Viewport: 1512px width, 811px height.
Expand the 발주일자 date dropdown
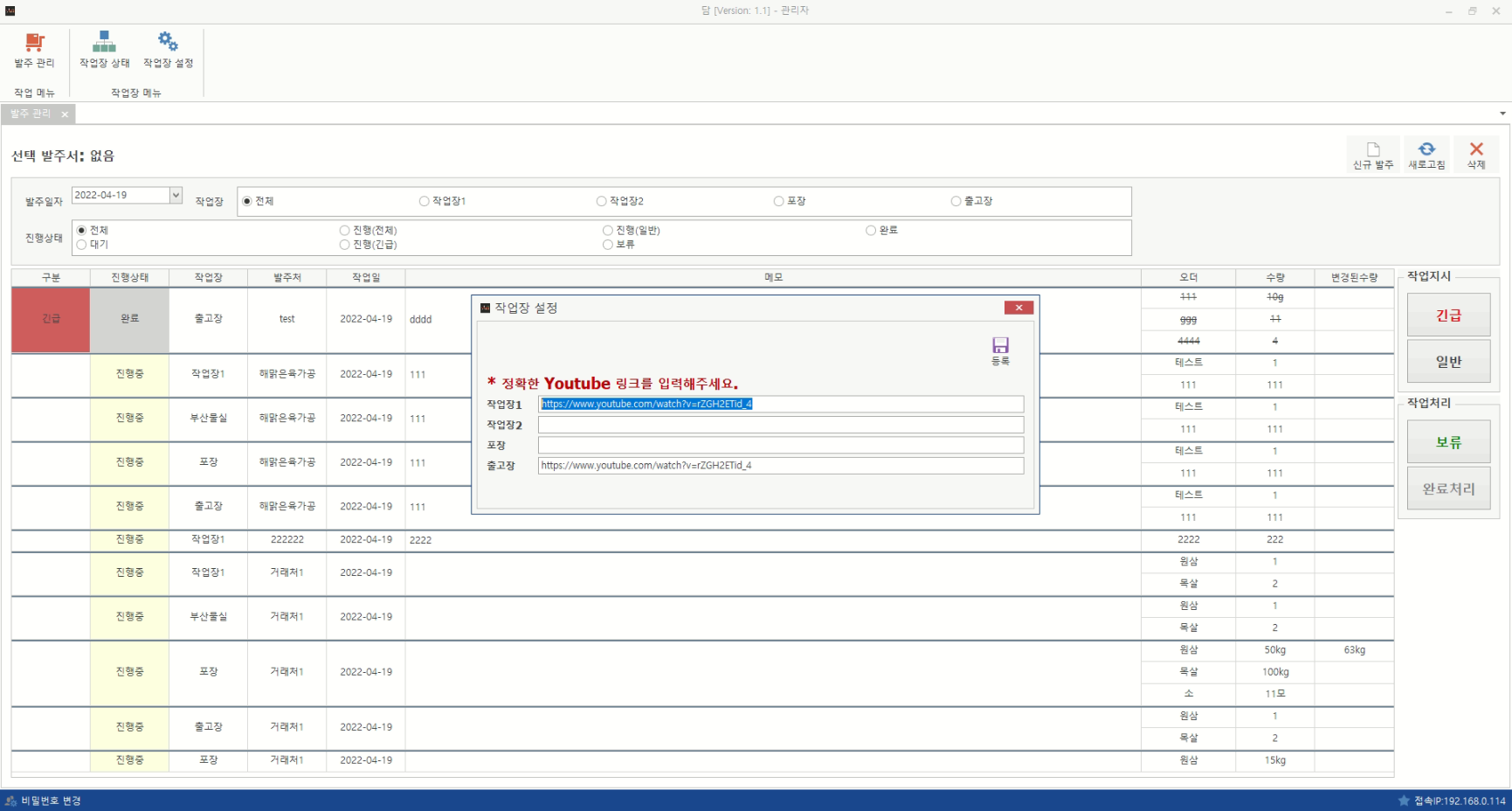(176, 196)
